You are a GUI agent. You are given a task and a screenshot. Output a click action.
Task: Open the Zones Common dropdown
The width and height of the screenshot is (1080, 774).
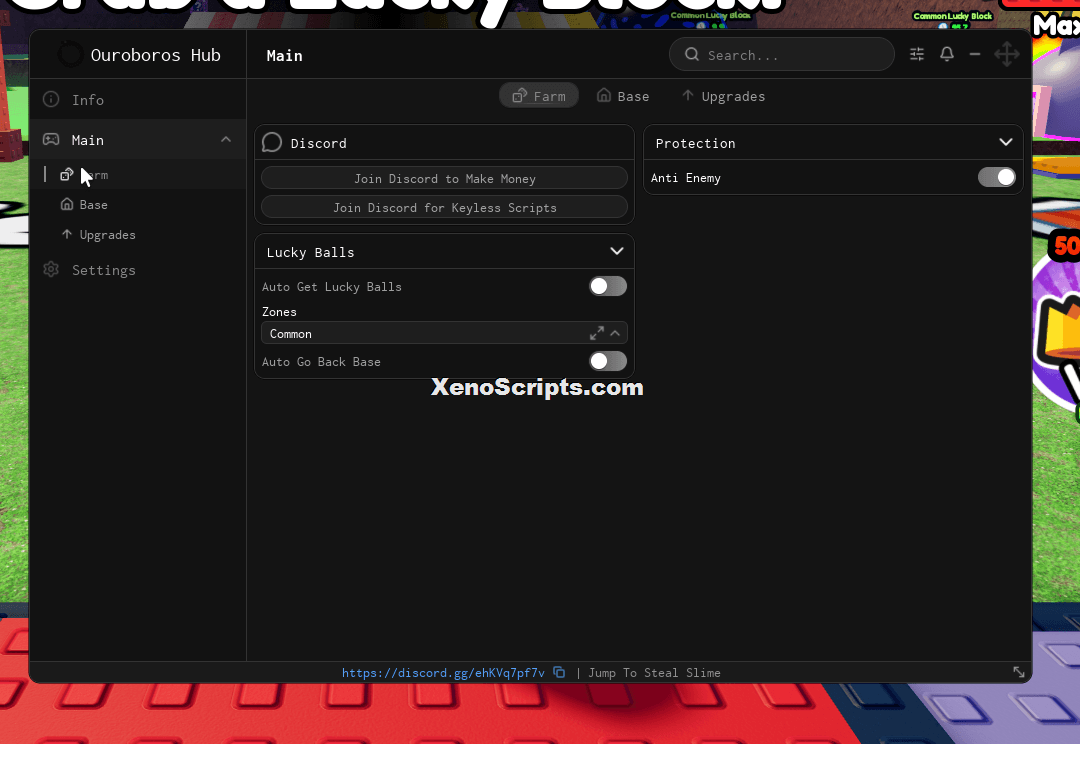[444, 333]
